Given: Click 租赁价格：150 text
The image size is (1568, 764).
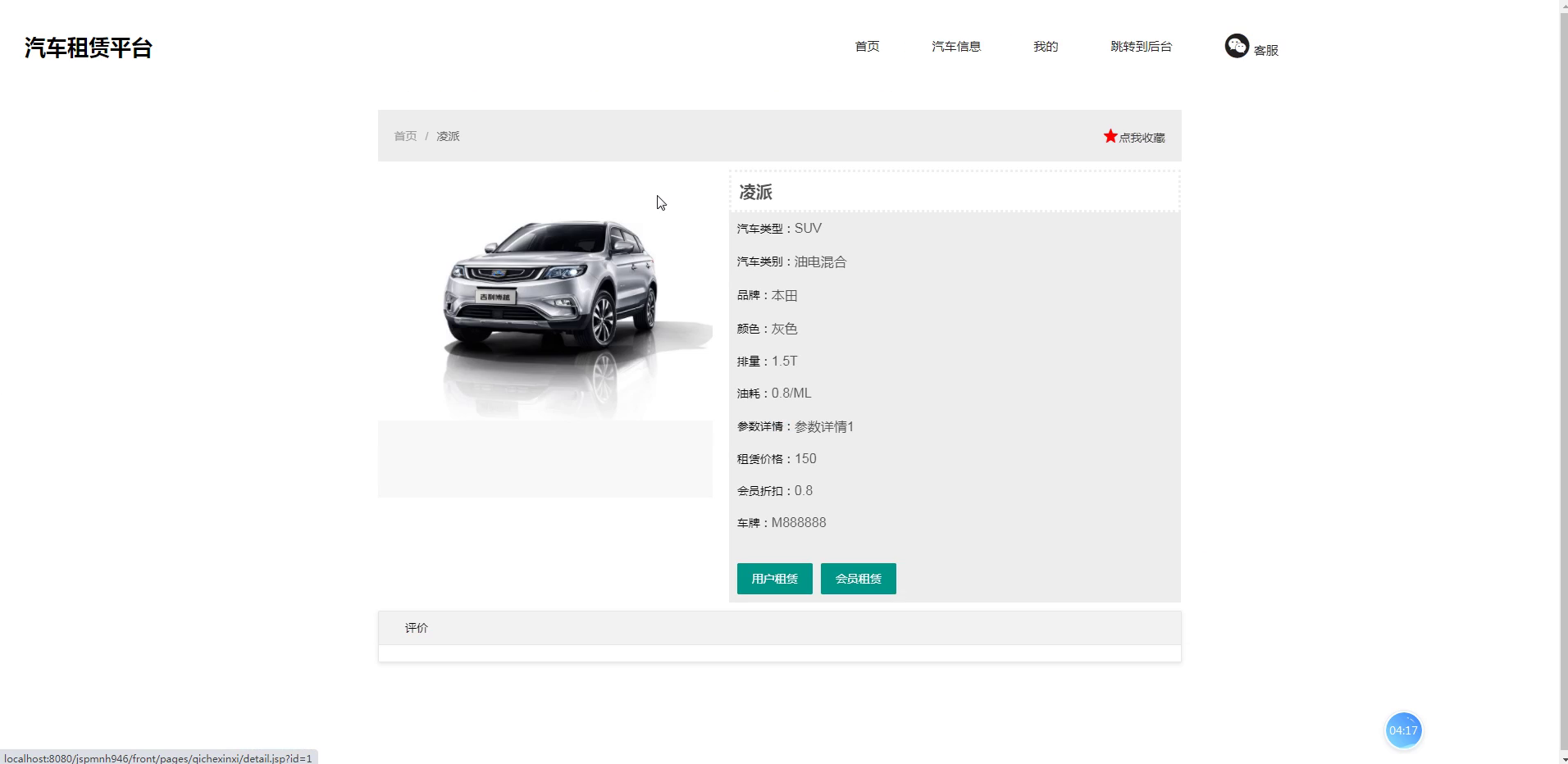Looking at the screenshot, I should pyautogui.click(x=777, y=459).
